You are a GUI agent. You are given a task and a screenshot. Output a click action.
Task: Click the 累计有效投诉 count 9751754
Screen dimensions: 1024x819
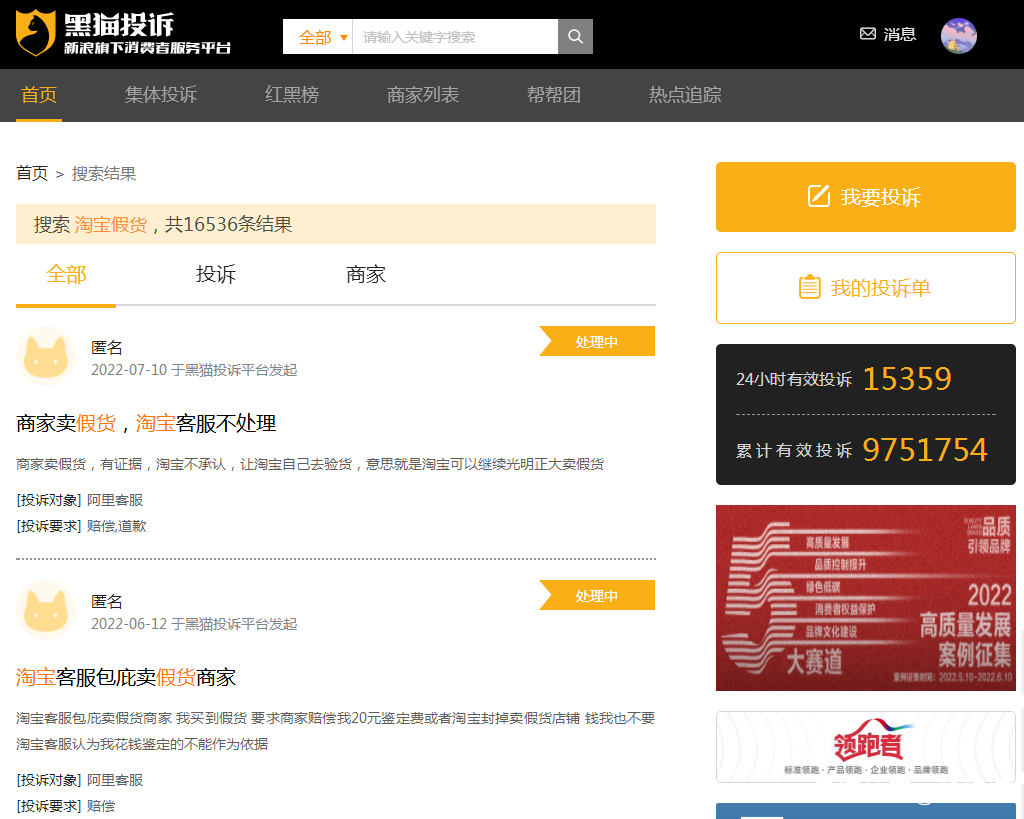[925, 449]
